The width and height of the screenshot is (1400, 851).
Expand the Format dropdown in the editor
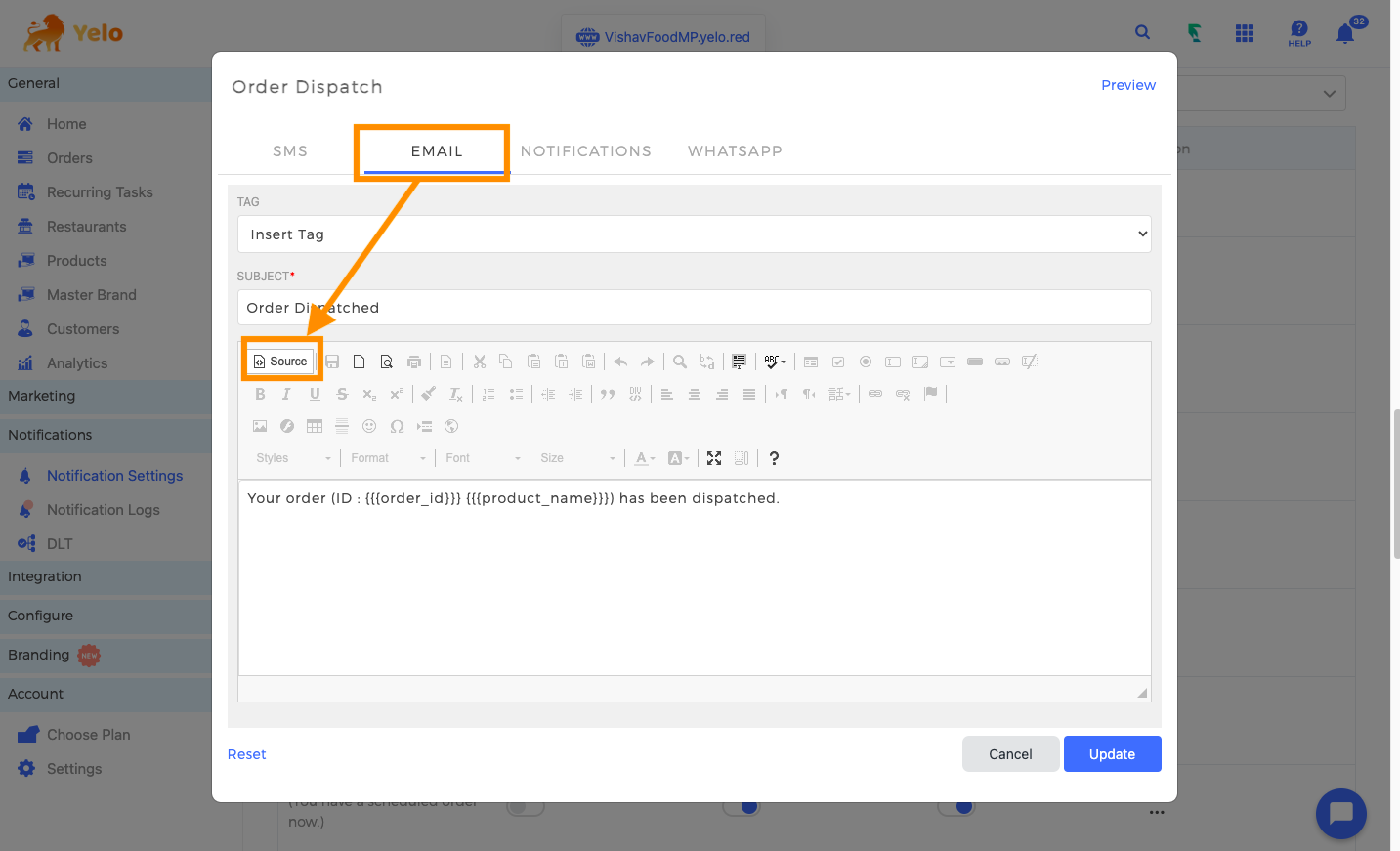coord(388,458)
